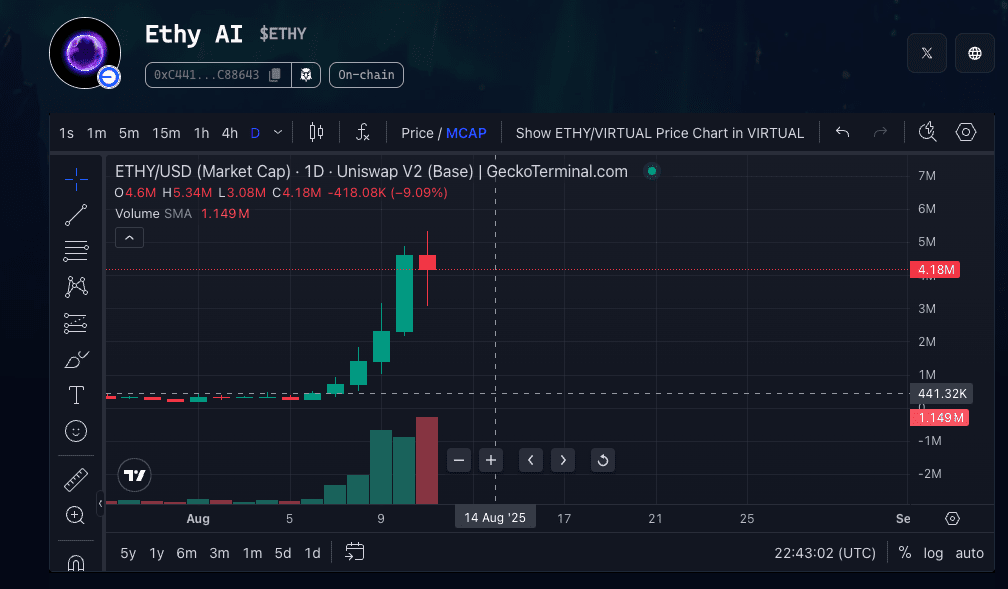Expand the timeframe dropdown chevron
Screen dimensions: 1008x589
coord(278,132)
